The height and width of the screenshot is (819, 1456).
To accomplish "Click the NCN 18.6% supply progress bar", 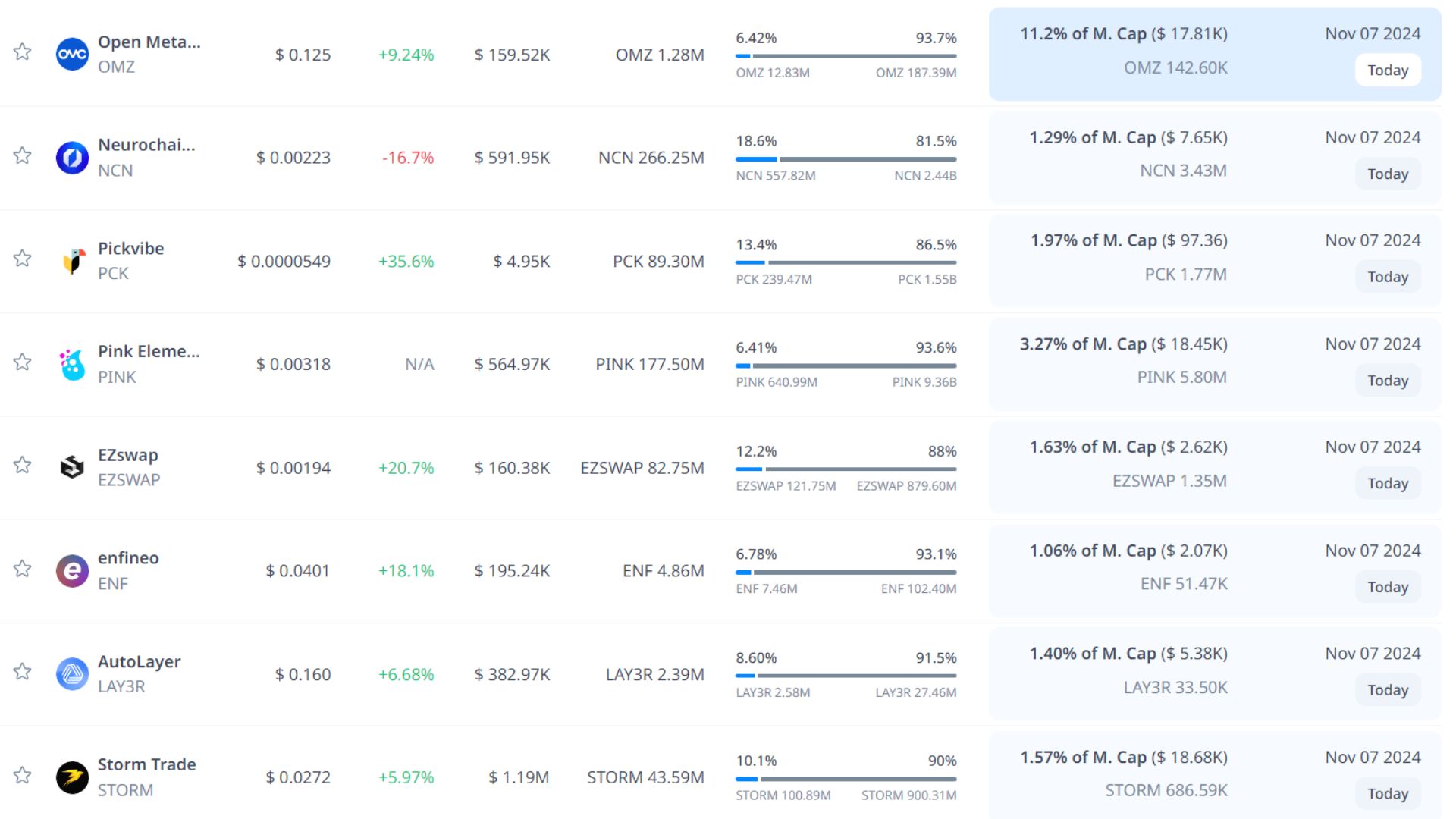I will coord(846,159).
